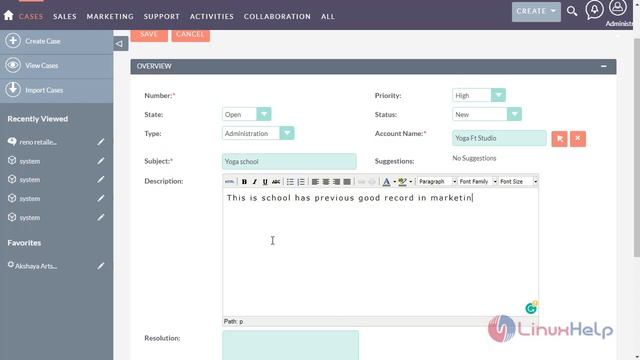Click into the Resolution text area
640x360 pixels.
pyautogui.click(x=291, y=345)
